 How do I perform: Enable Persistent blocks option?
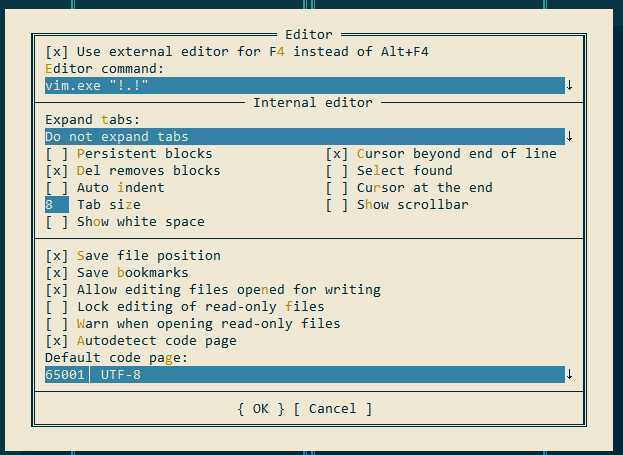coord(57,154)
